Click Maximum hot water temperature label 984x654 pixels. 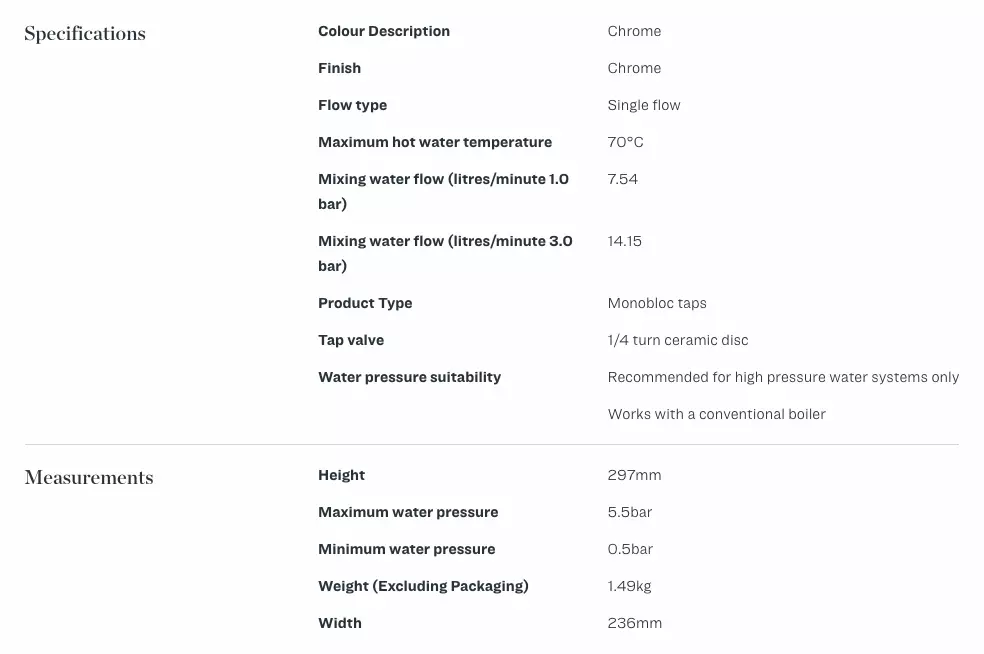435,142
